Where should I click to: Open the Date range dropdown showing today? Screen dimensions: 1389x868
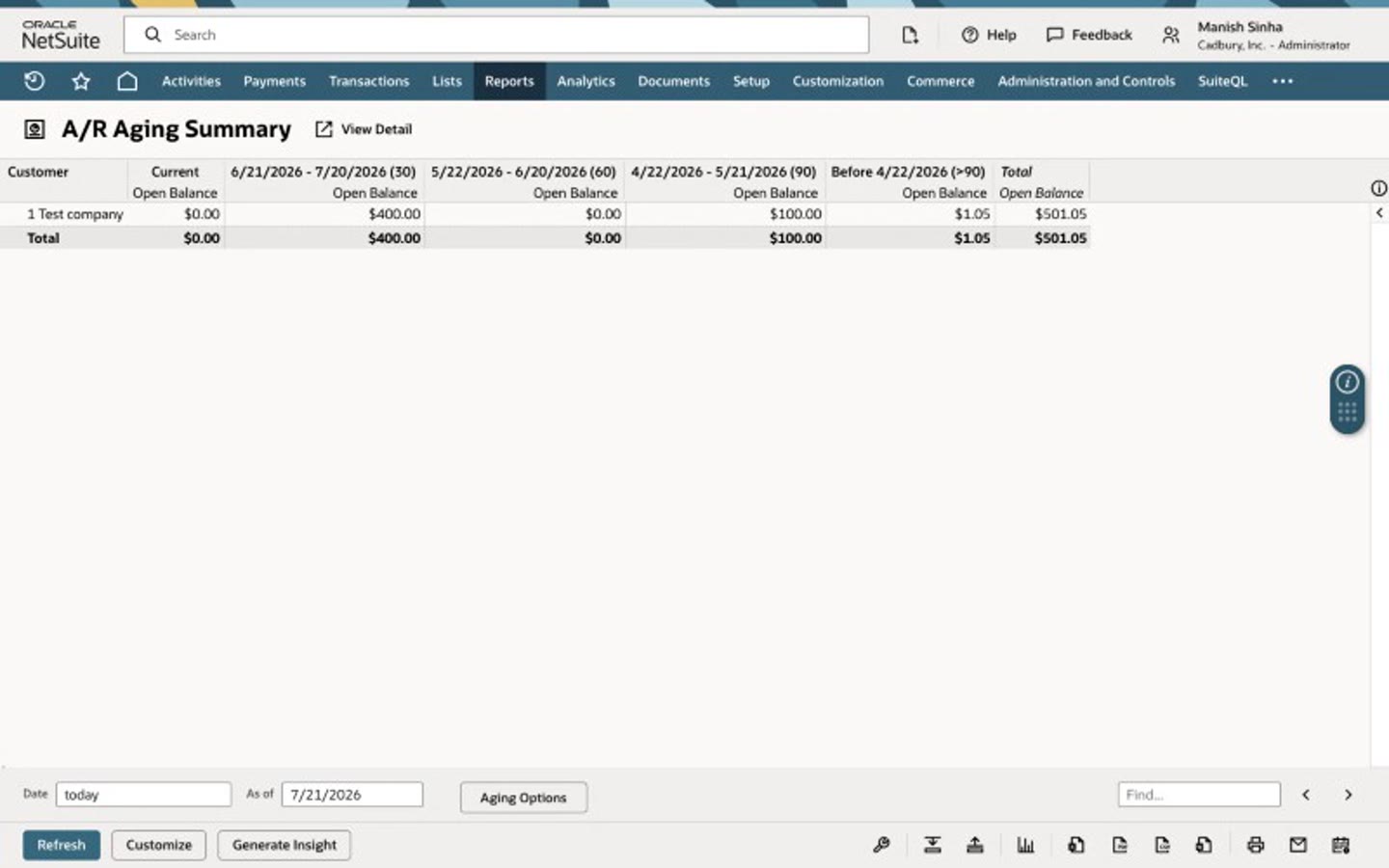tap(144, 795)
